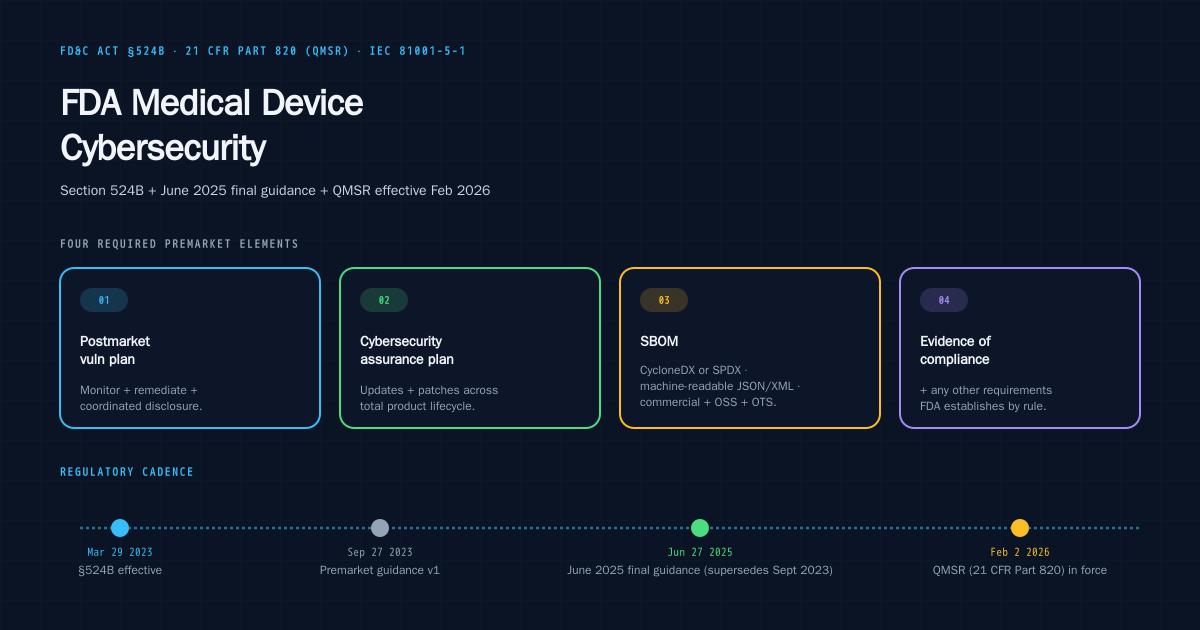Click the blue Mar 29 2023 timeline dot
Image resolution: width=1200 pixels, height=630 pixels.
click(x=120, y=528)
